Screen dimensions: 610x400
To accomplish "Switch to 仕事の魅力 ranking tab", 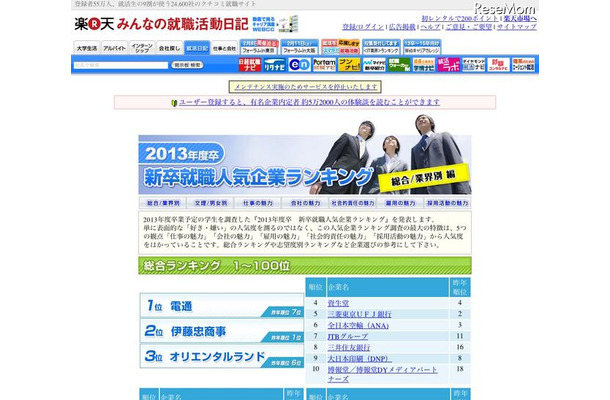I will point(258,203).
